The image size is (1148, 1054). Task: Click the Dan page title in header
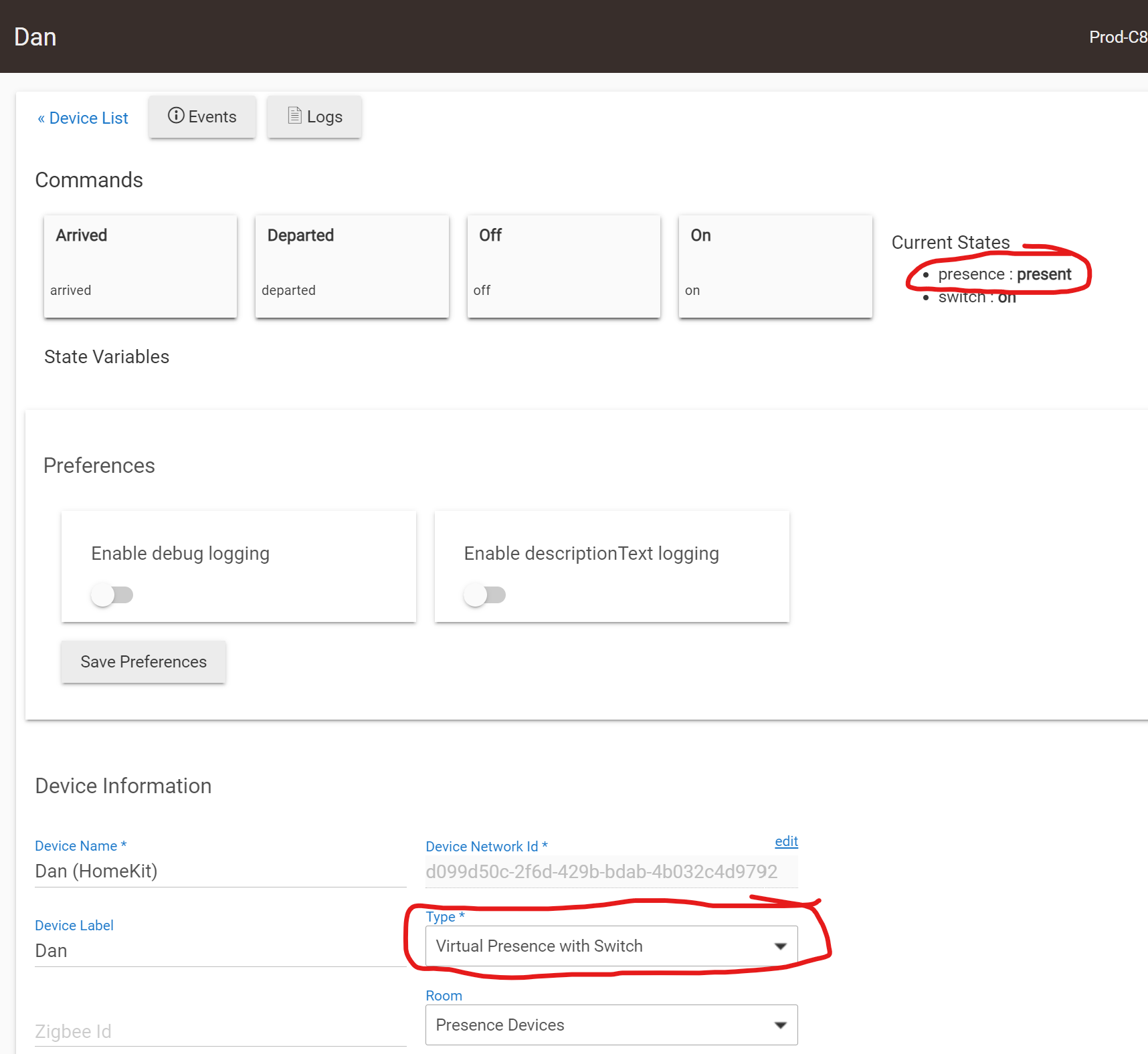pyautogui.click(x=35, y=37)
